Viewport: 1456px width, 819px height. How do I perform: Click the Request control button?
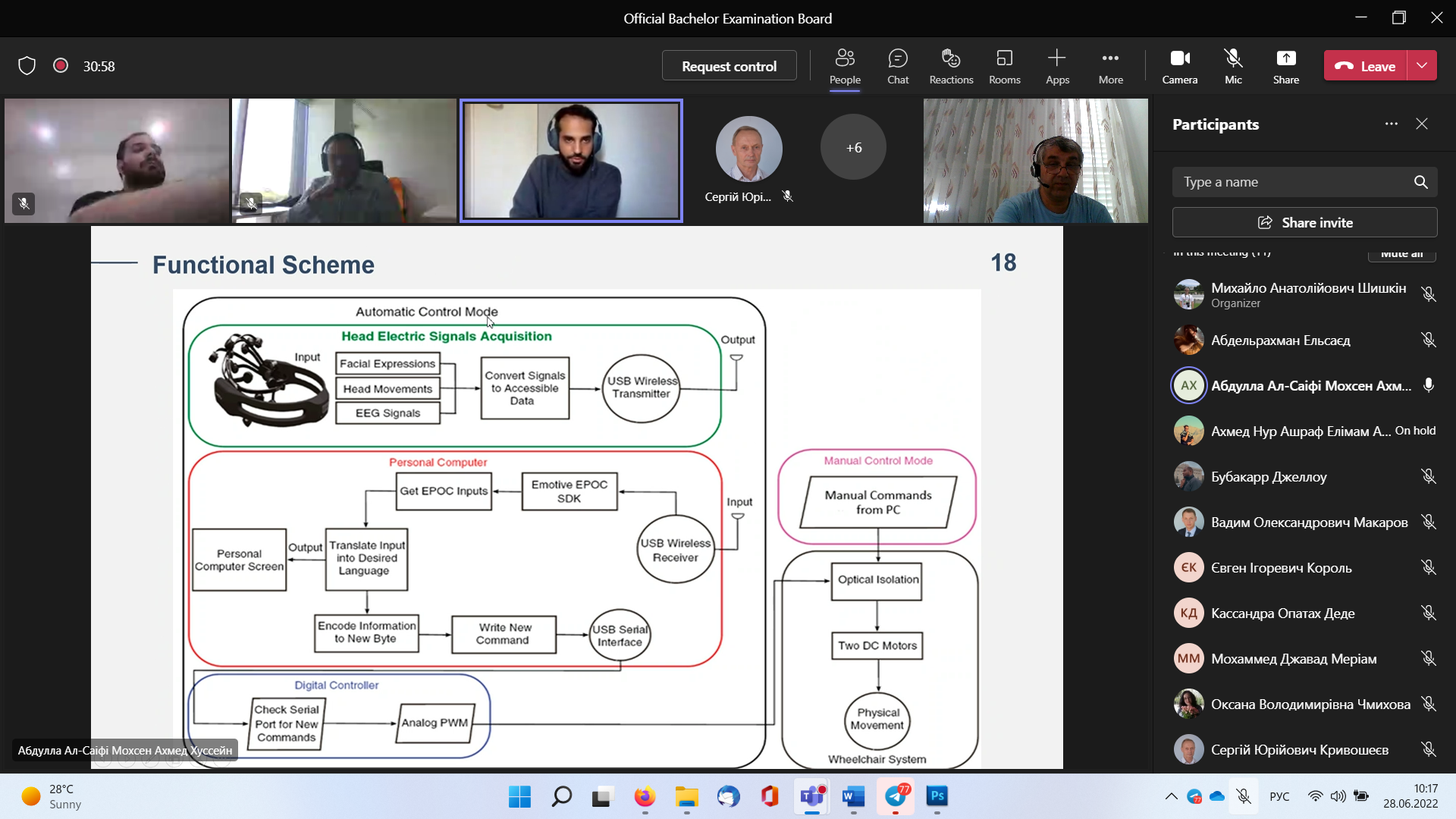point(729,66)
